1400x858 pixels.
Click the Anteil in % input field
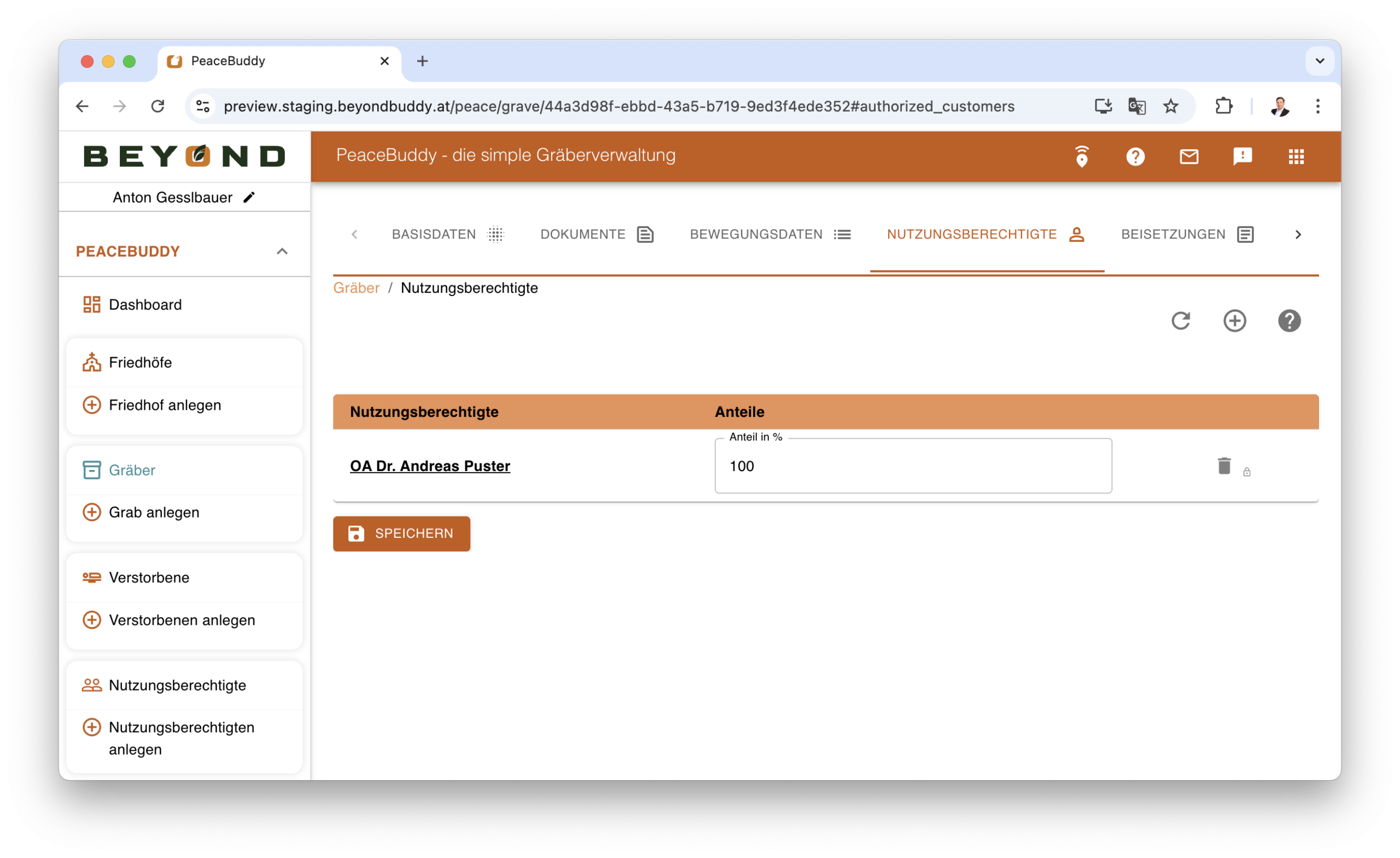tap(913, 466)
